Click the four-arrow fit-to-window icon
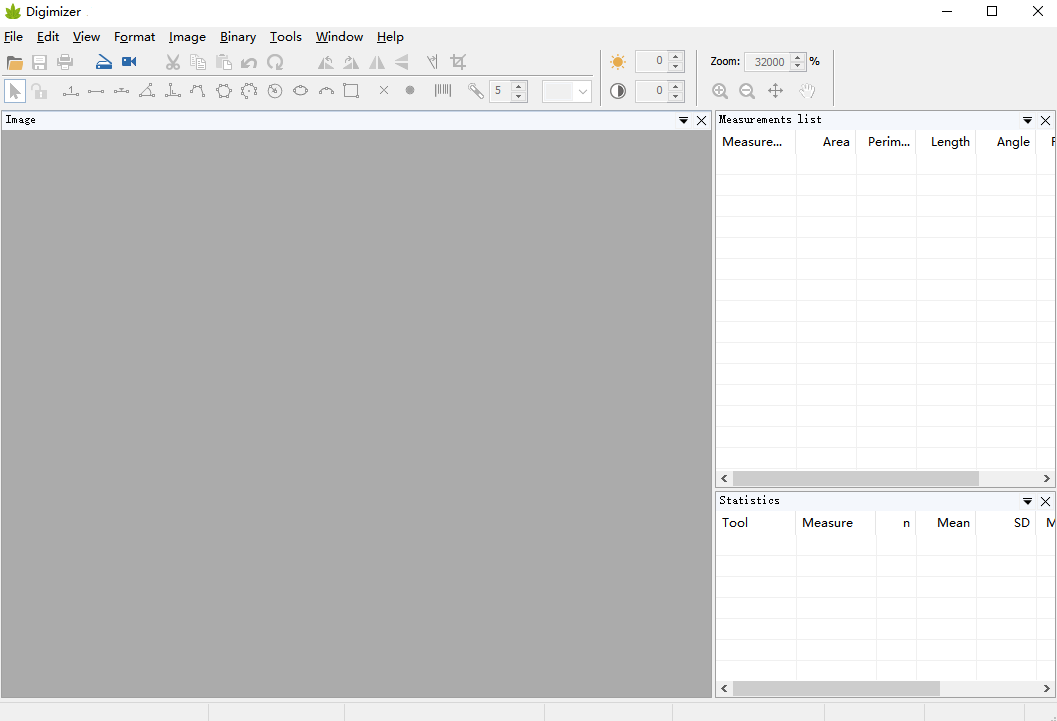This screenshot has height=721, width=1057. [x=775, y=91]
